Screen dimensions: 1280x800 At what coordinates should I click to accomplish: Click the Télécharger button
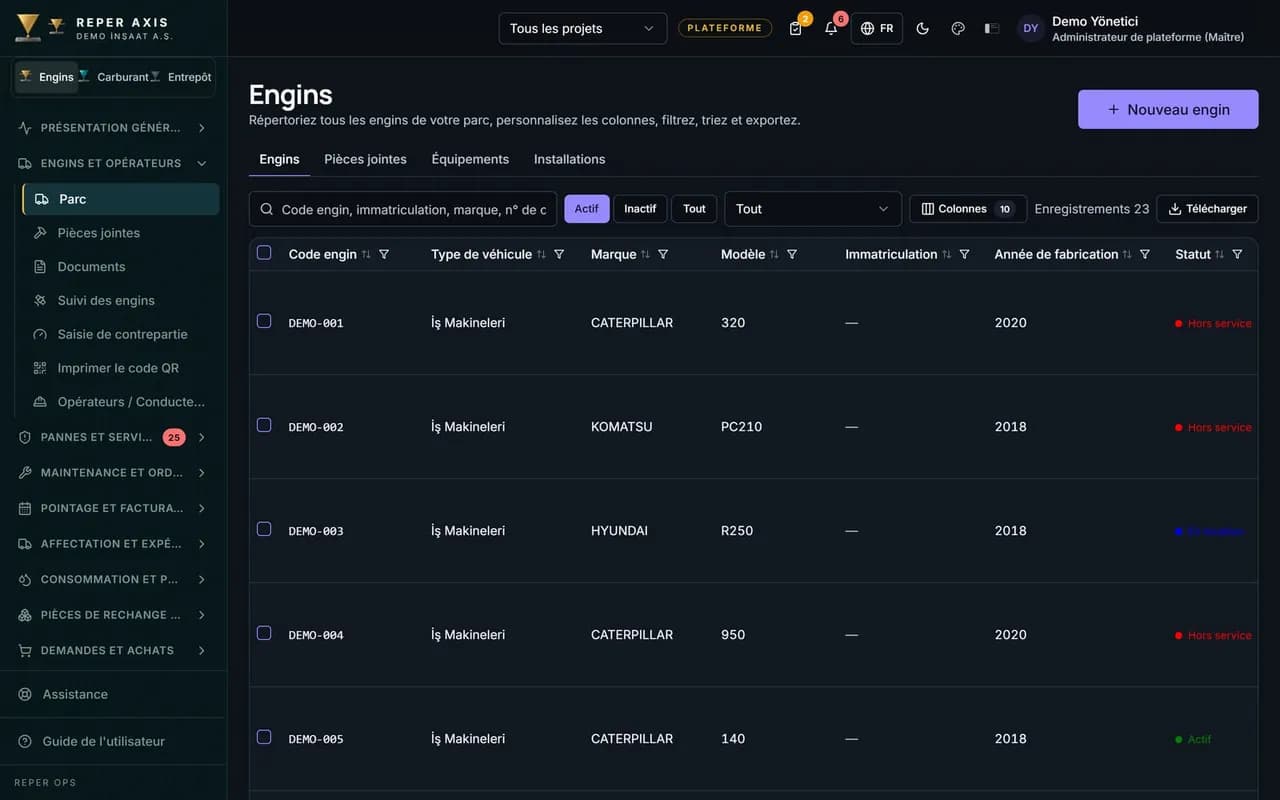click(x=1208, y=209)
